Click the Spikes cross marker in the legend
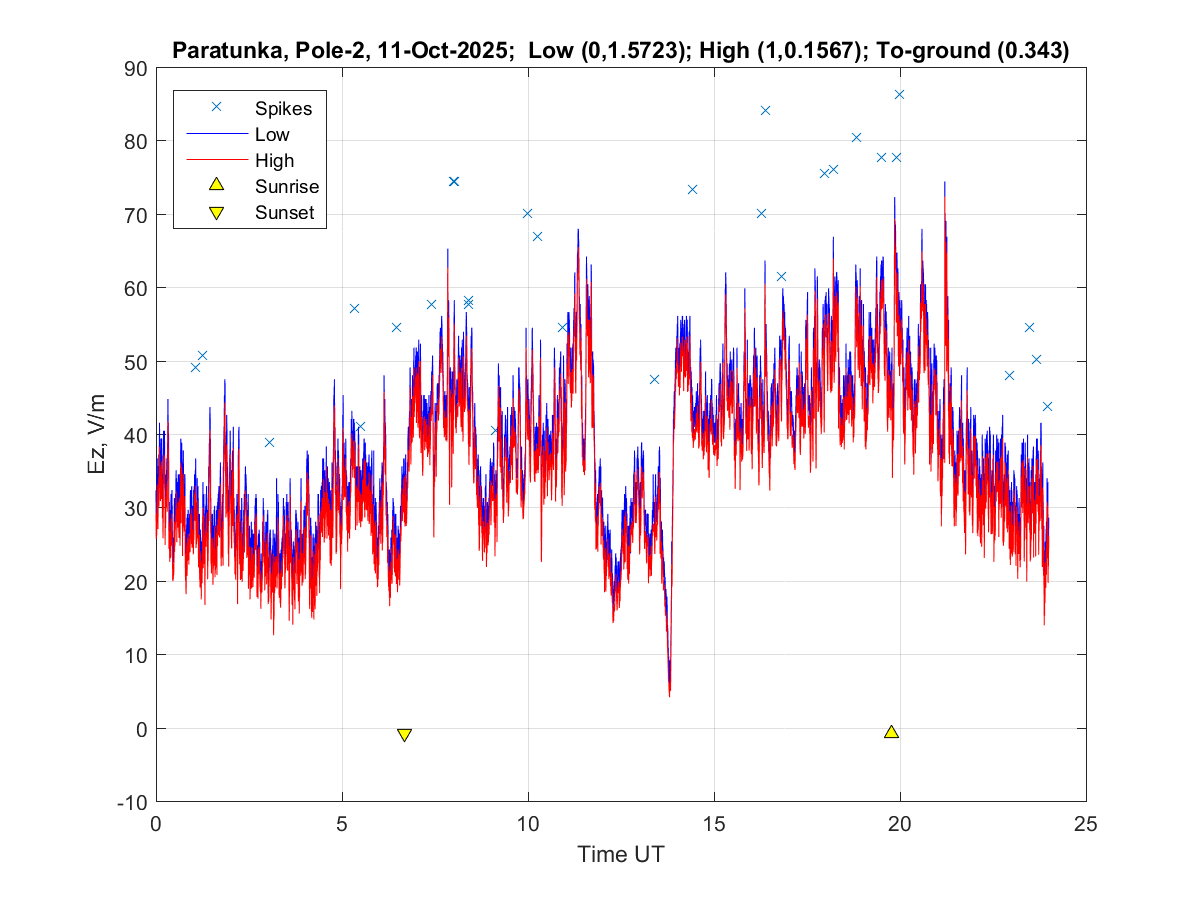This screenshot has height=900, width=1200. (x=214, y=106)
